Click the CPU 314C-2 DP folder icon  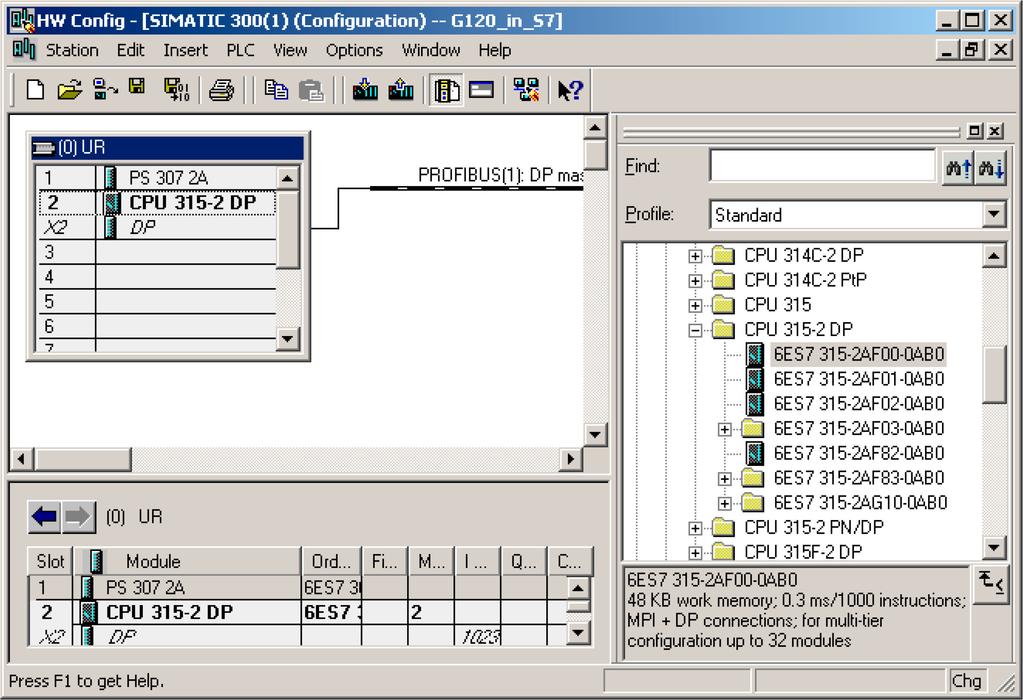pyautogui.click(x=723, y=255)
